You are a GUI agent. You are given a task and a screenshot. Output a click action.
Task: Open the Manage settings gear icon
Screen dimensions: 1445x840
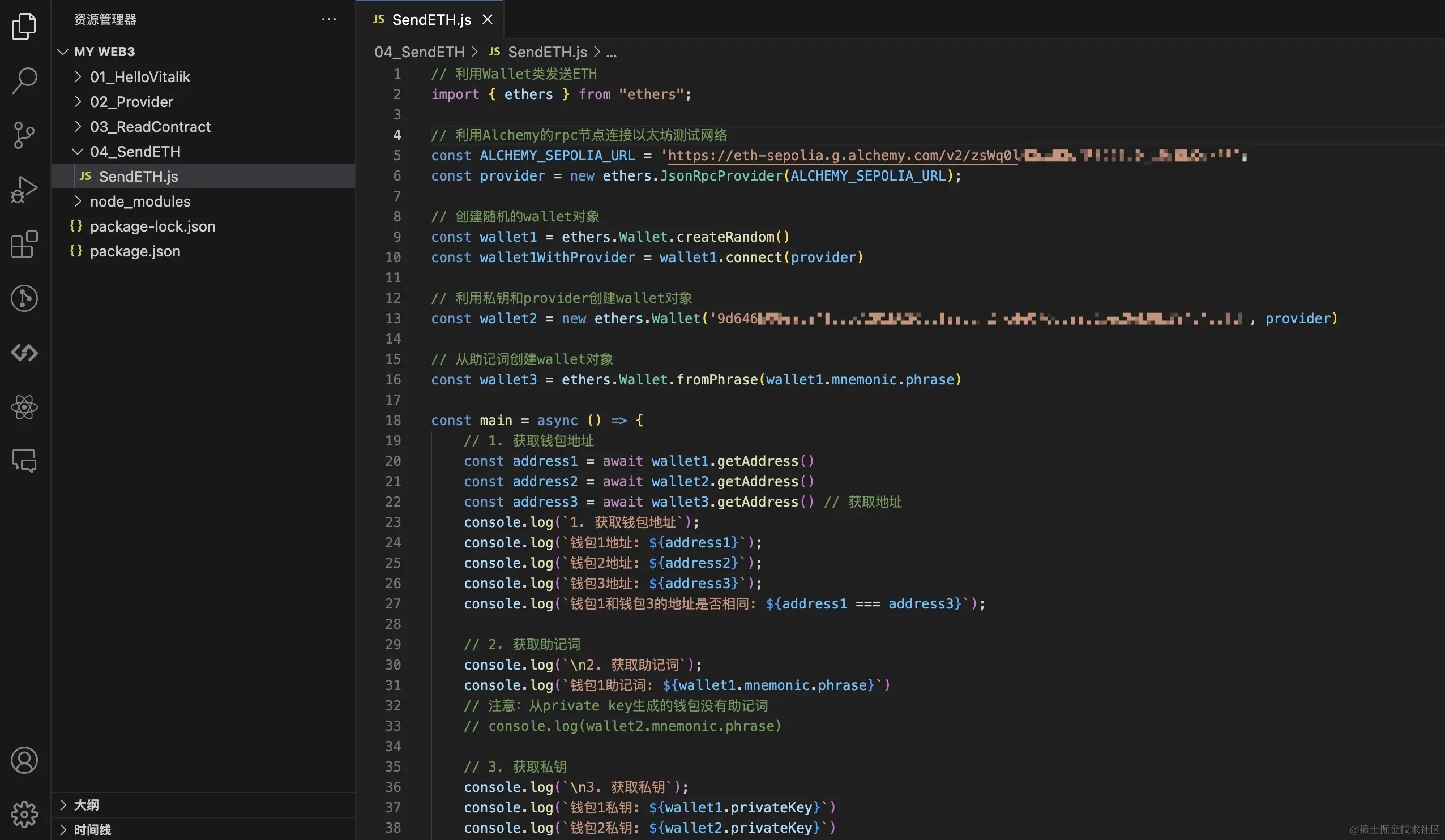[24, 814]
